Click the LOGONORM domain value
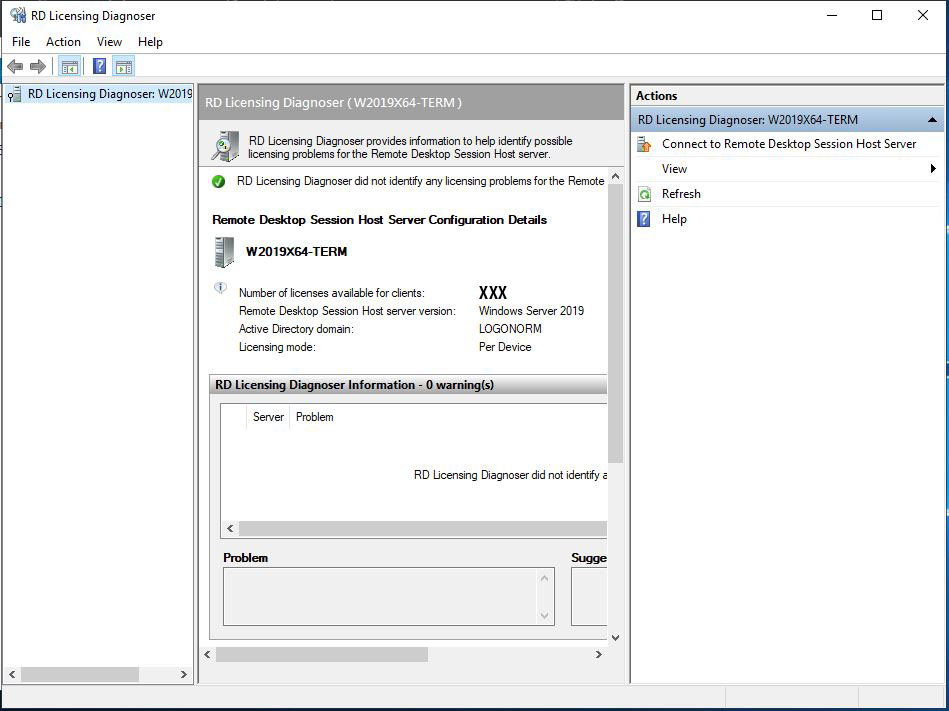 pos(510,329)
